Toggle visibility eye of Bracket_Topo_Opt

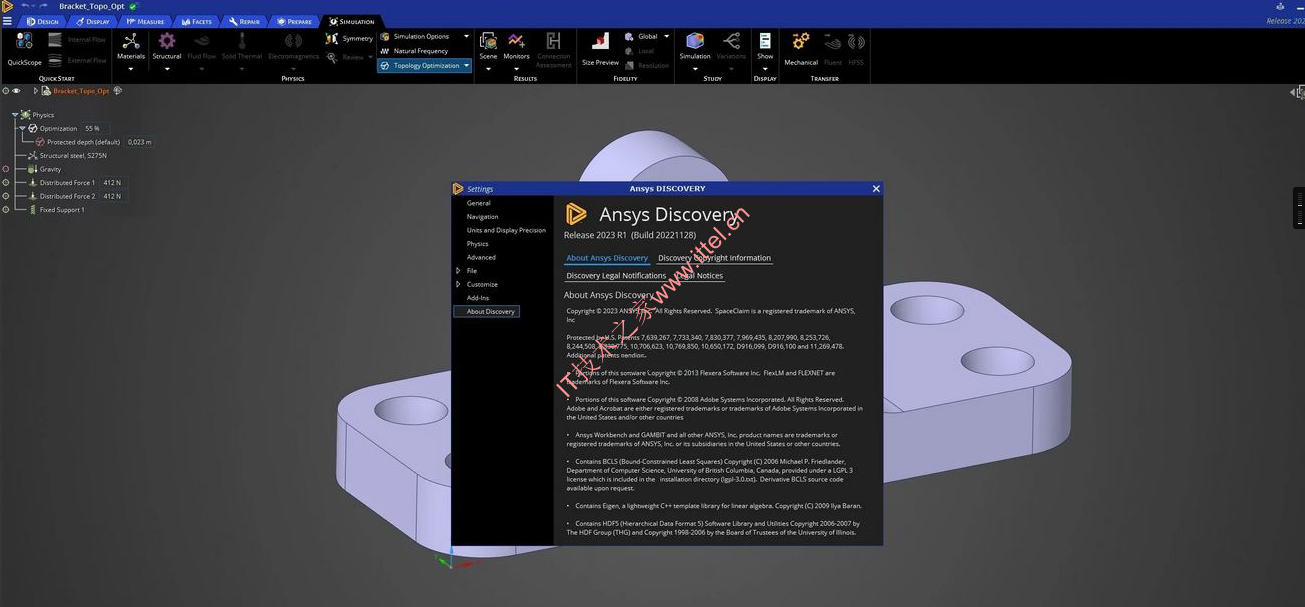[x=16, y=91]
